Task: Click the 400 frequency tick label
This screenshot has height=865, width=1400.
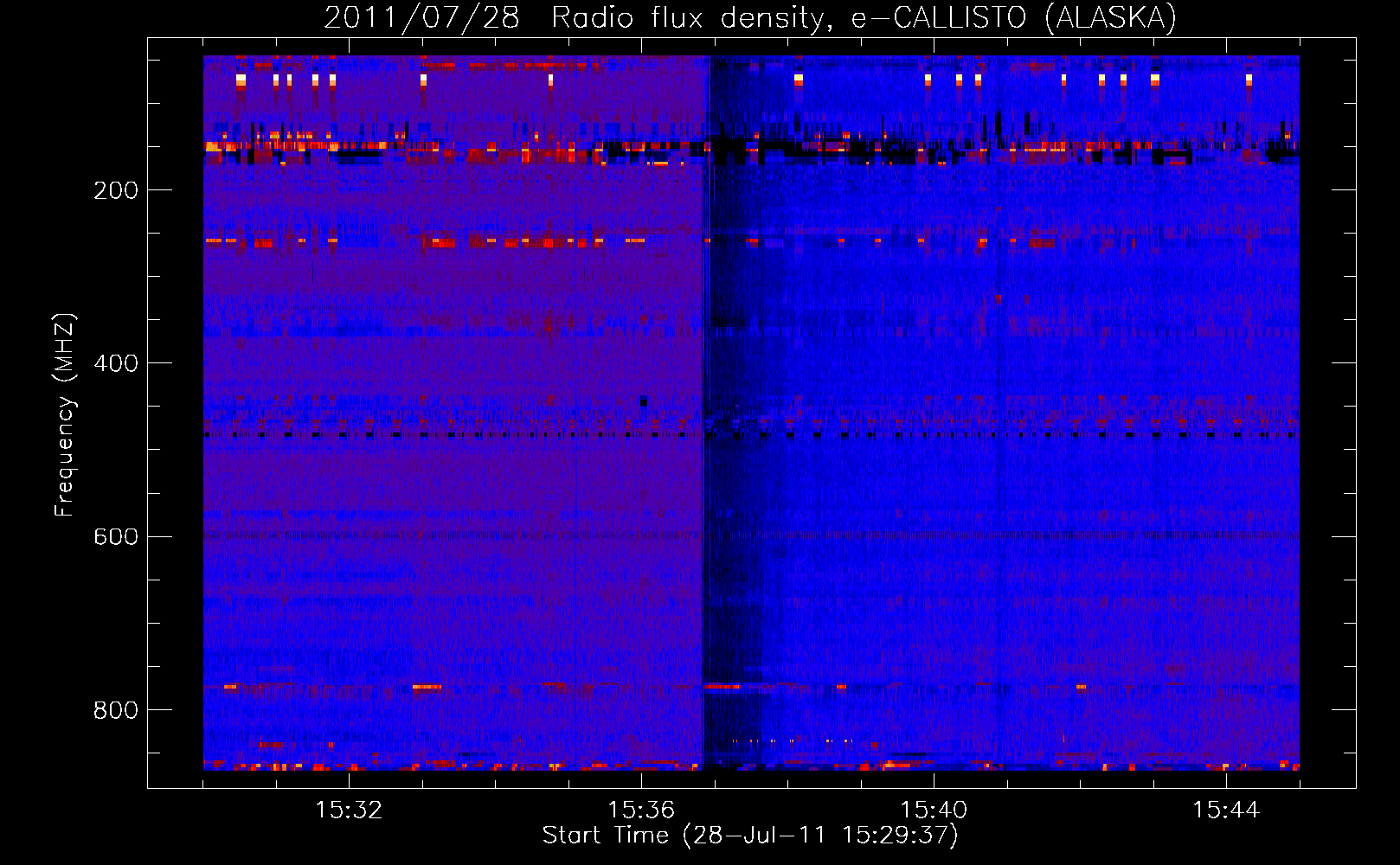Action: pos(116,363)
